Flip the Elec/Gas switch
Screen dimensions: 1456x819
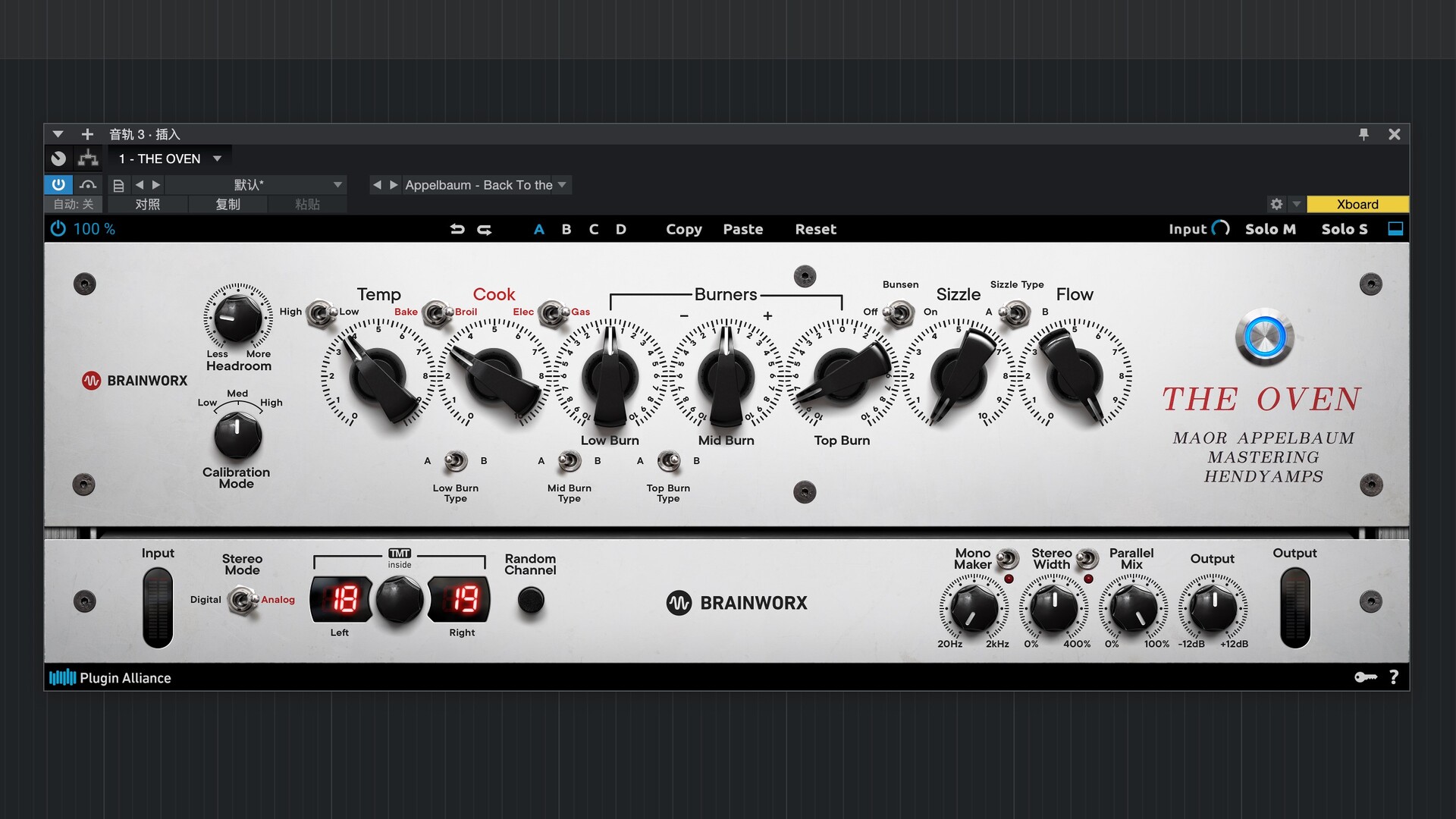553,312
